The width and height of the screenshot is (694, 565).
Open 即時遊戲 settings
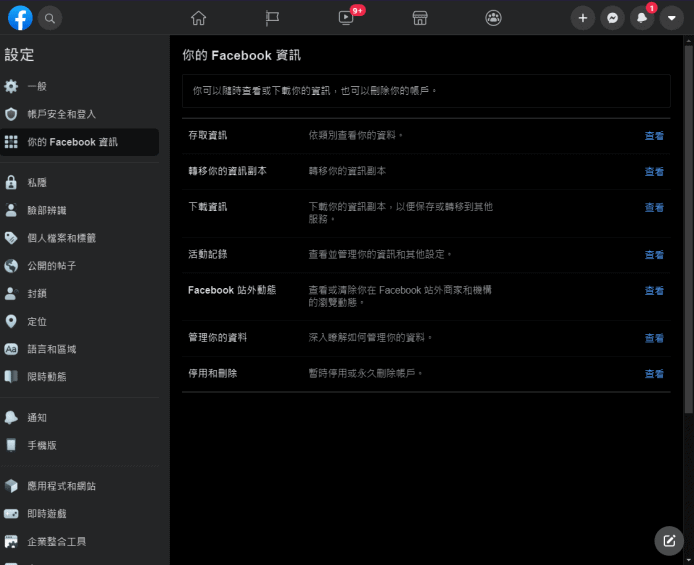point(80,514)
